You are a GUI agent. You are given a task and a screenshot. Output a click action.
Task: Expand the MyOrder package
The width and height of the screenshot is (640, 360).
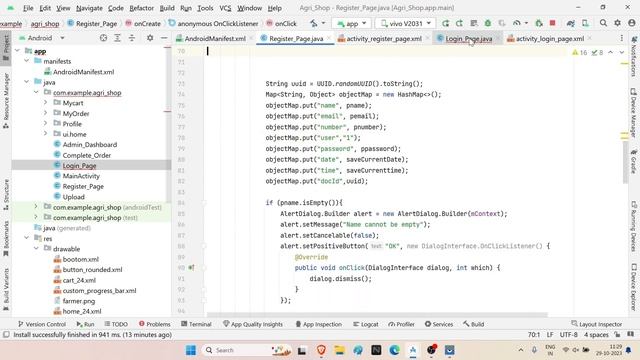click(45, 113)
